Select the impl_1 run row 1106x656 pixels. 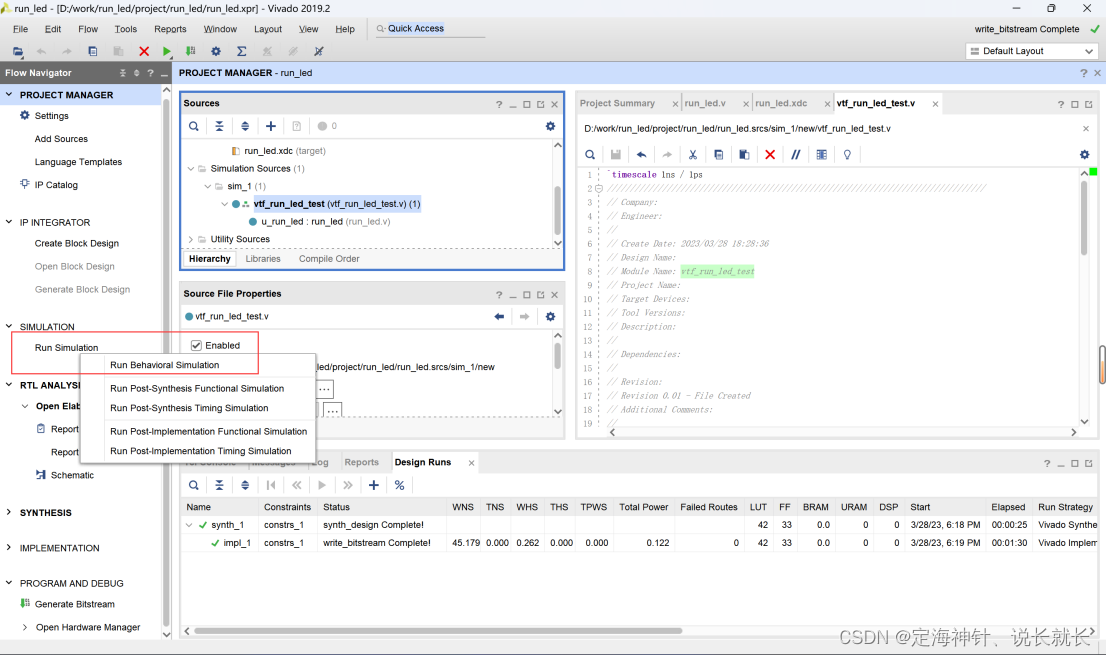pyautogui.click(x=640, y=543)
